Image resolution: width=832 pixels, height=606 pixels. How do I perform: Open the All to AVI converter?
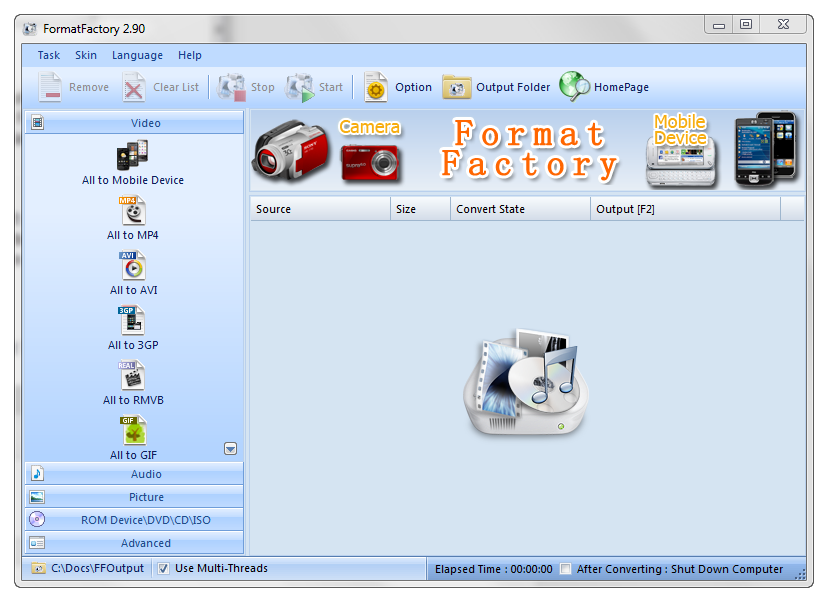pyautogui.click(x=133, y=272)
